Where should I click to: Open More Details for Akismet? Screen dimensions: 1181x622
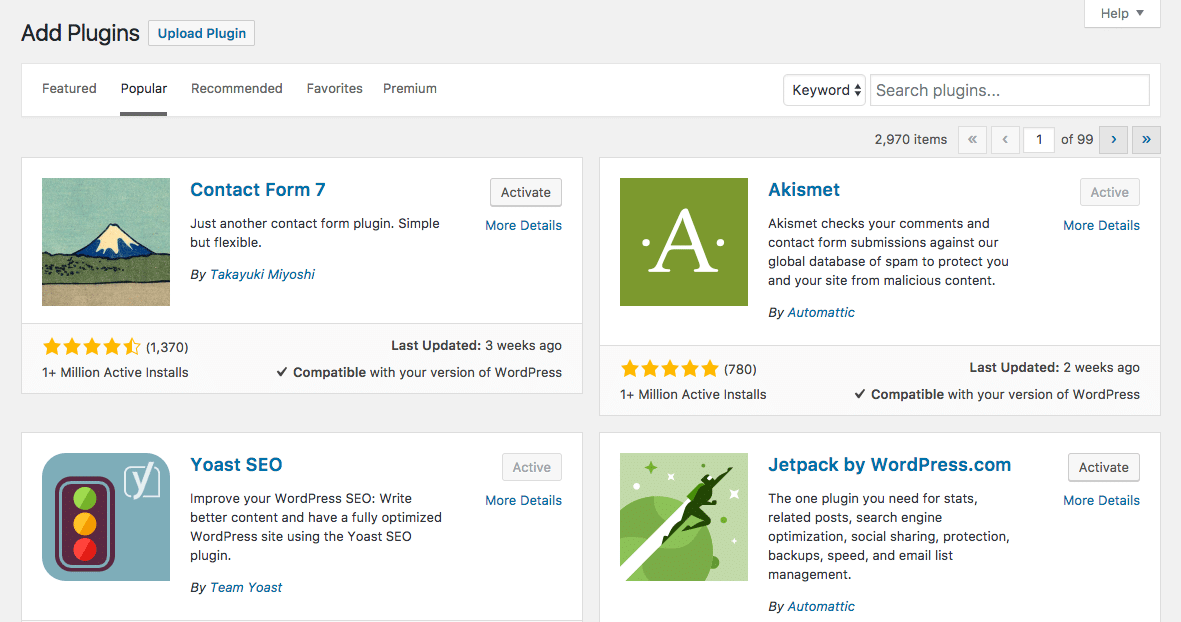1101,225
